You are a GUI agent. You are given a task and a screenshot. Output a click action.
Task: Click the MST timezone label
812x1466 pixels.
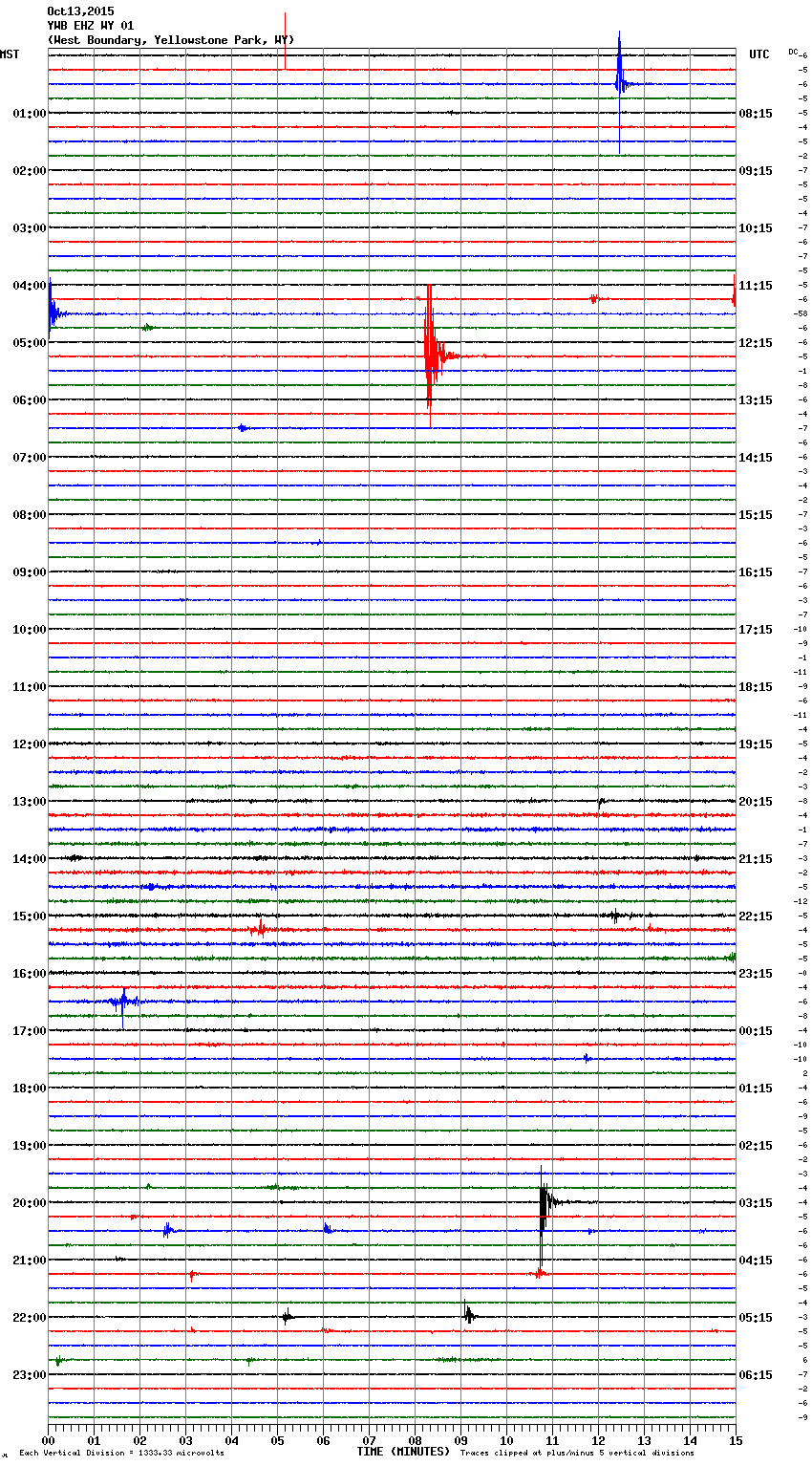[10, 54]
